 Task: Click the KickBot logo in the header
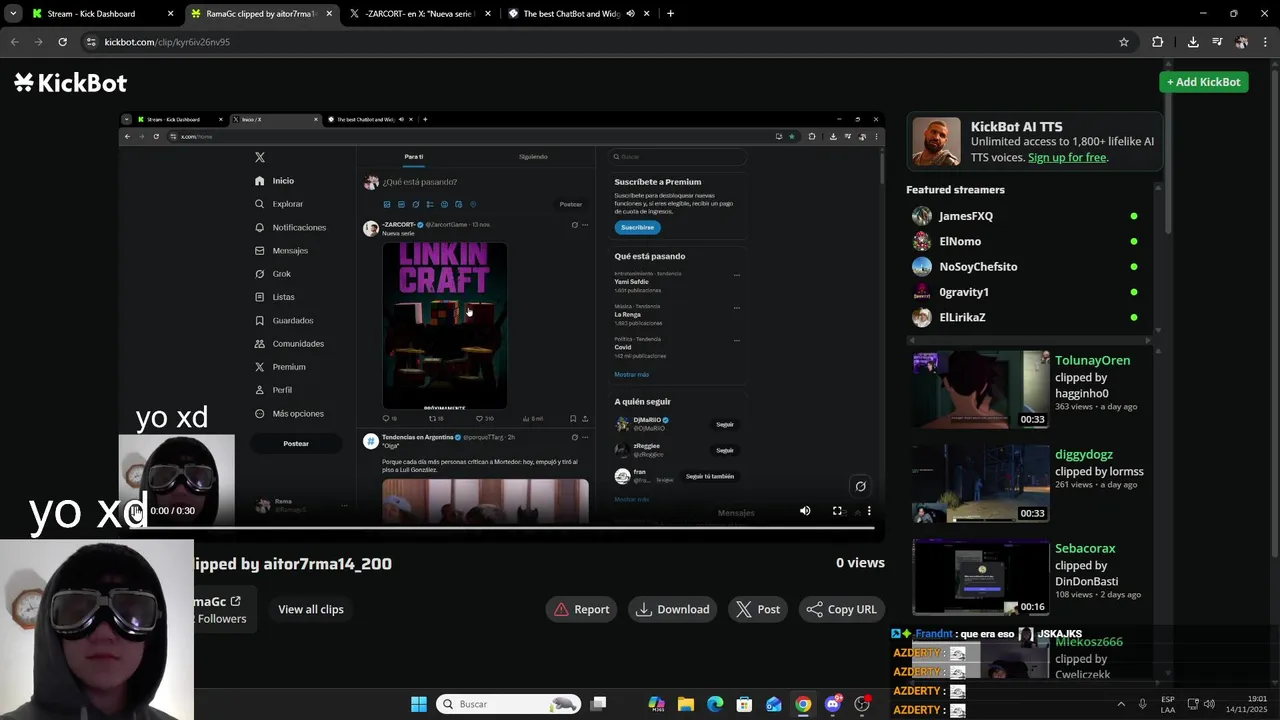click(x=70, y=83)
